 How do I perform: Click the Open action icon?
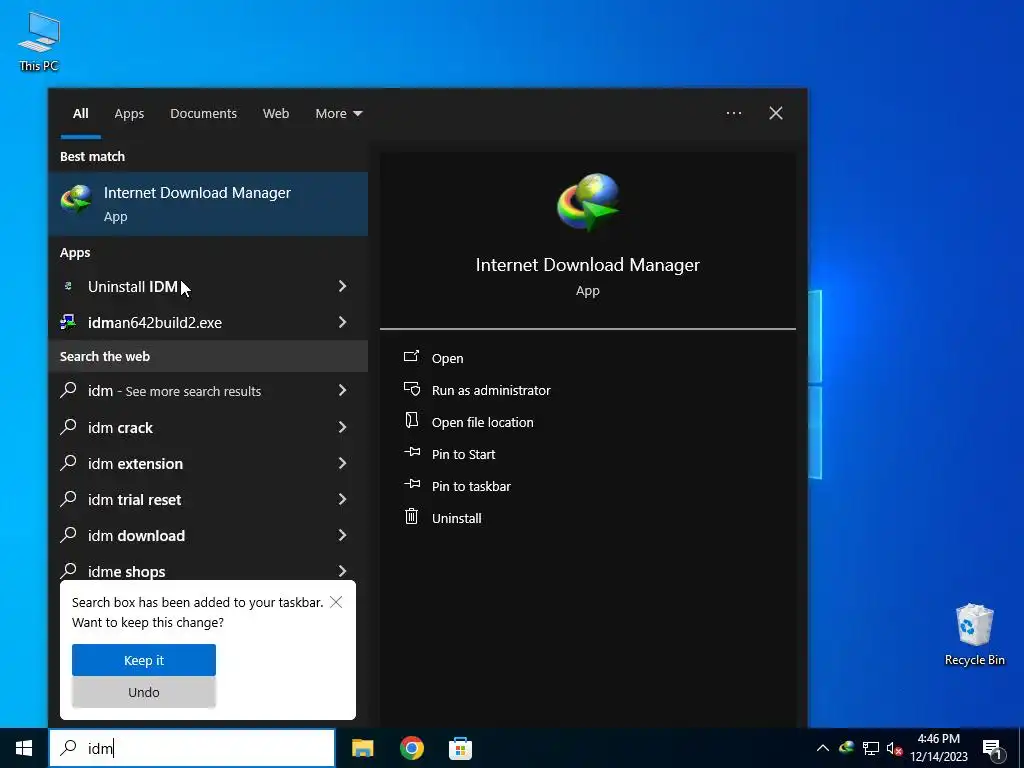pyautogui.click(x=411, y=357)
